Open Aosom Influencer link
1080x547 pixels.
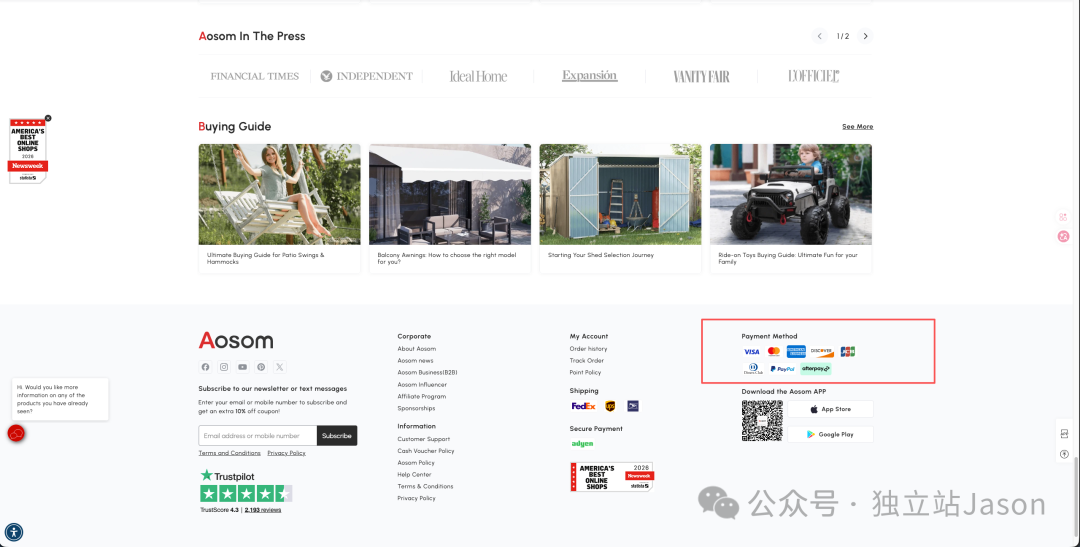pos(422,384)
